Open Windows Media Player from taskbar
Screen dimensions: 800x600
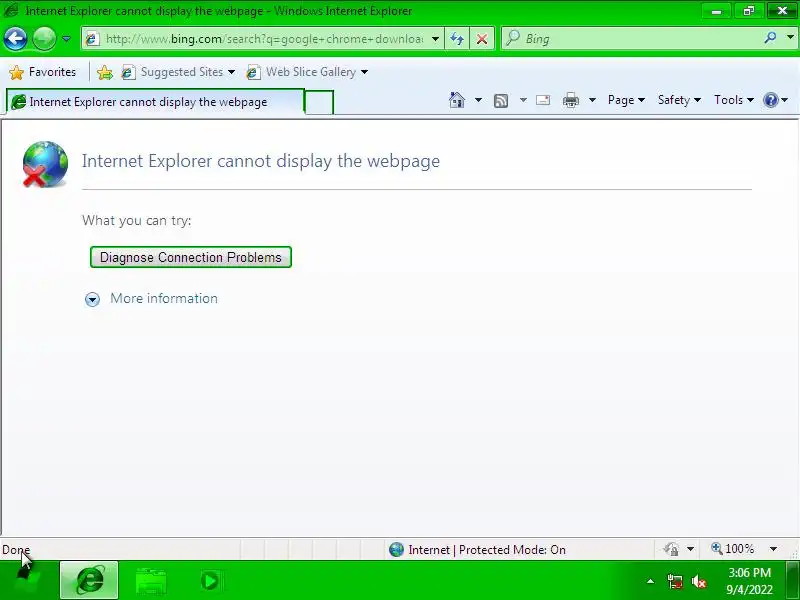pyautogui.click(x=210, y=581)
